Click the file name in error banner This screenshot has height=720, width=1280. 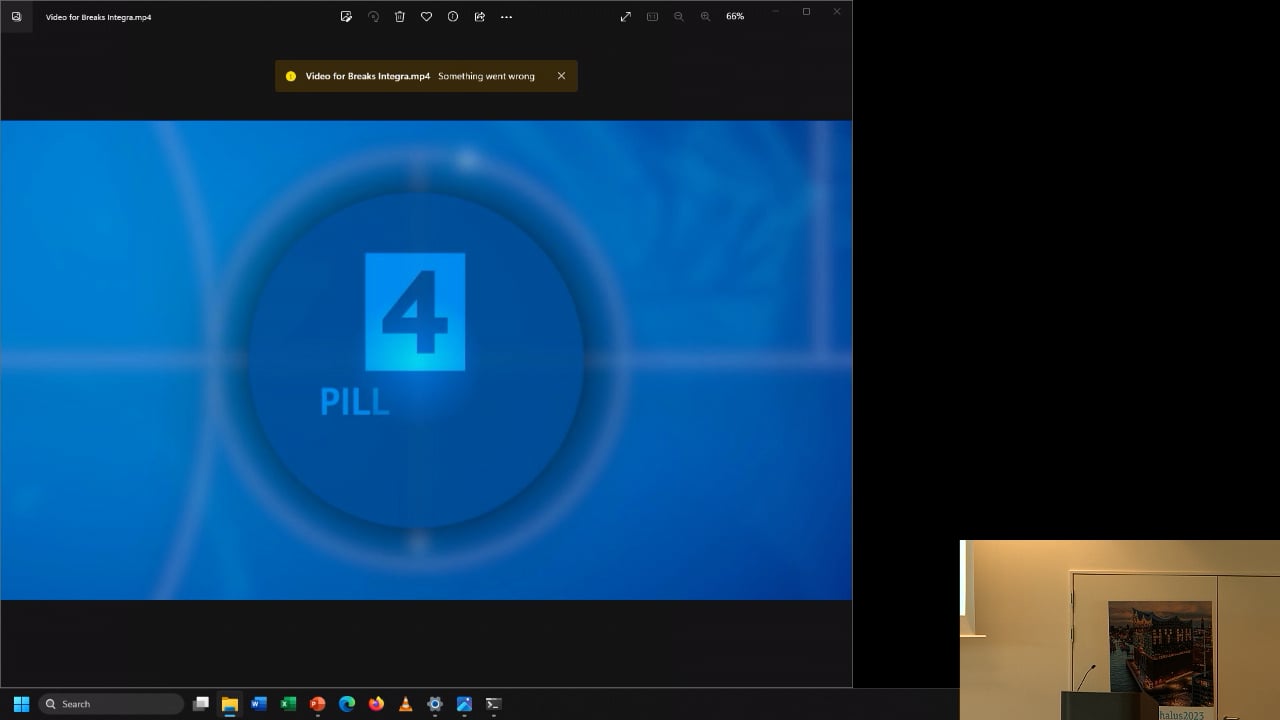click(x=368, y=76)
